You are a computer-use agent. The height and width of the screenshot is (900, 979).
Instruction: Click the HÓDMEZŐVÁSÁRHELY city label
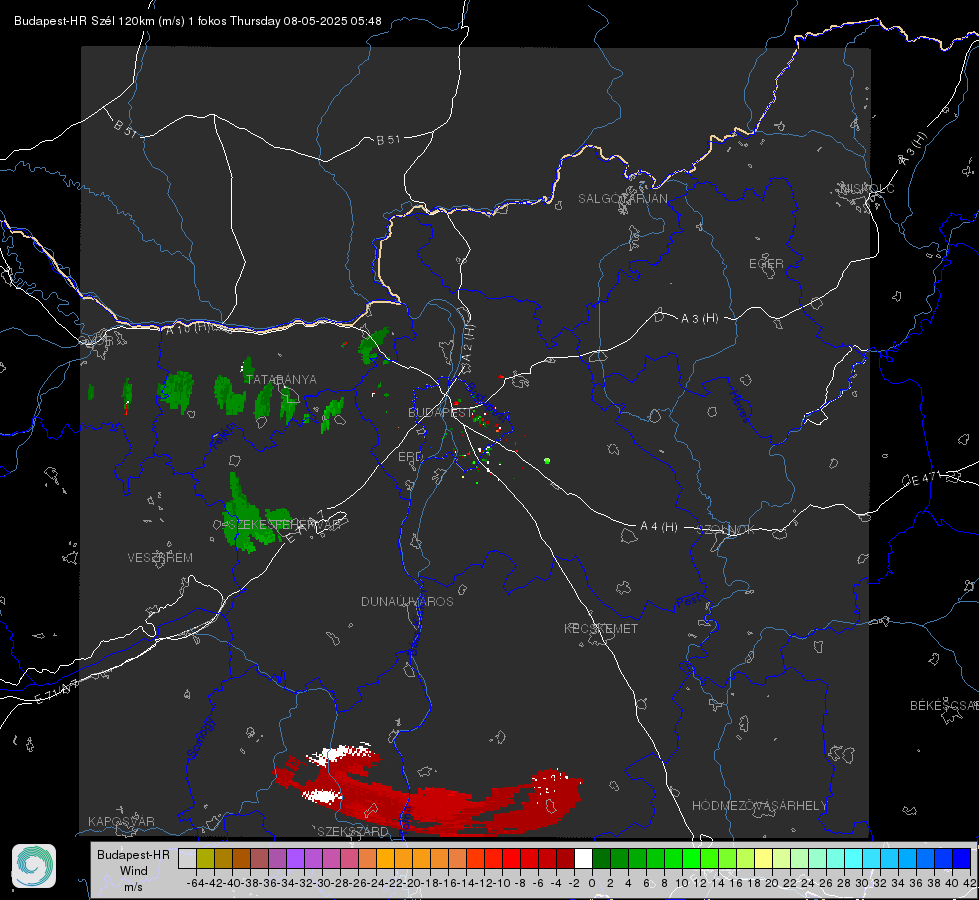759,806
